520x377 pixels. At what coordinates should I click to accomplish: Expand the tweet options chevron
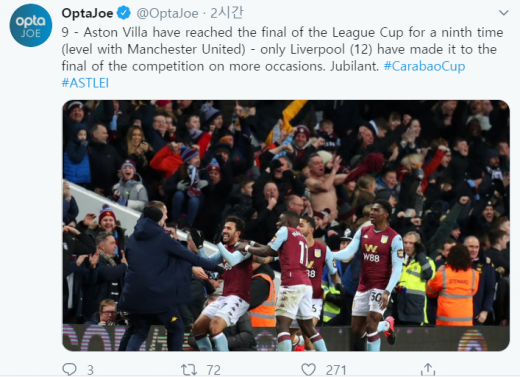[x=503, y=13]
